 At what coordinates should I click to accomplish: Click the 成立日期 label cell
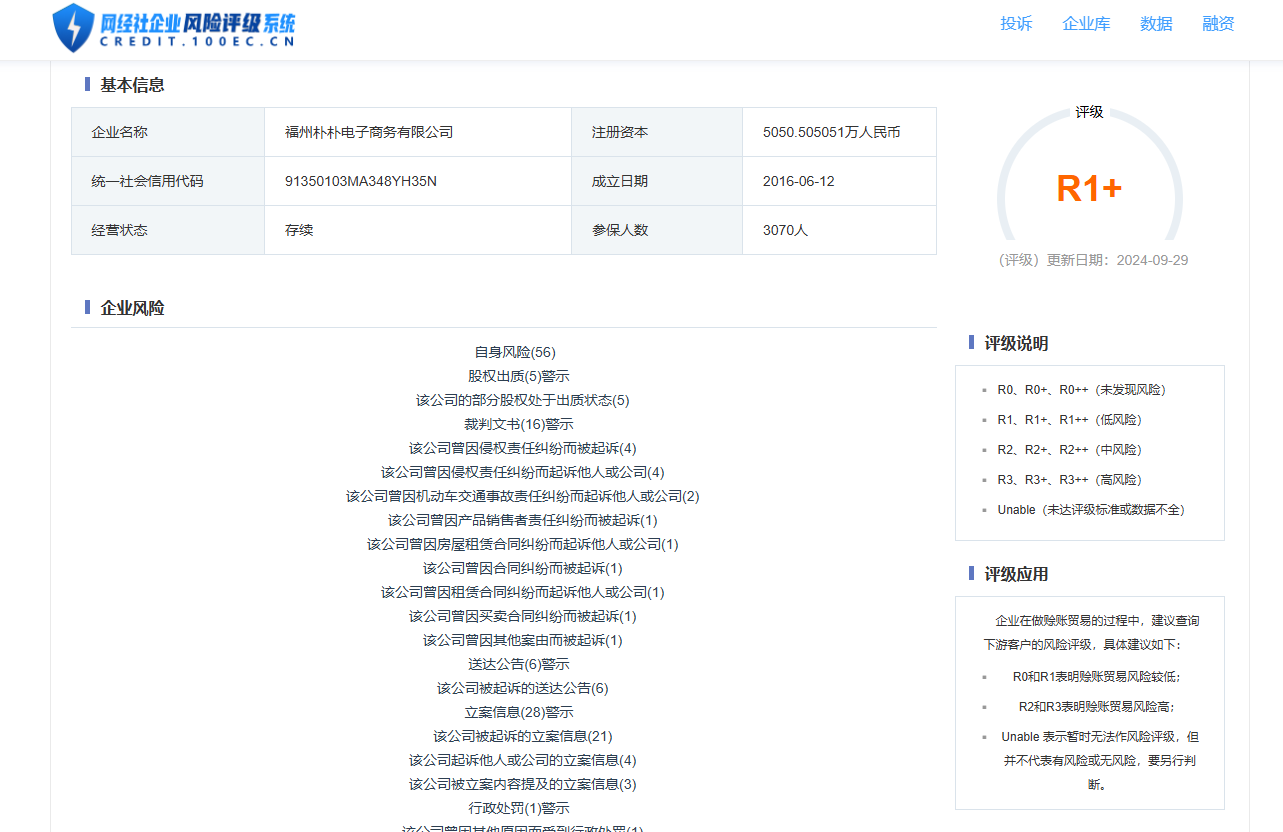click(x=657, y=181)
